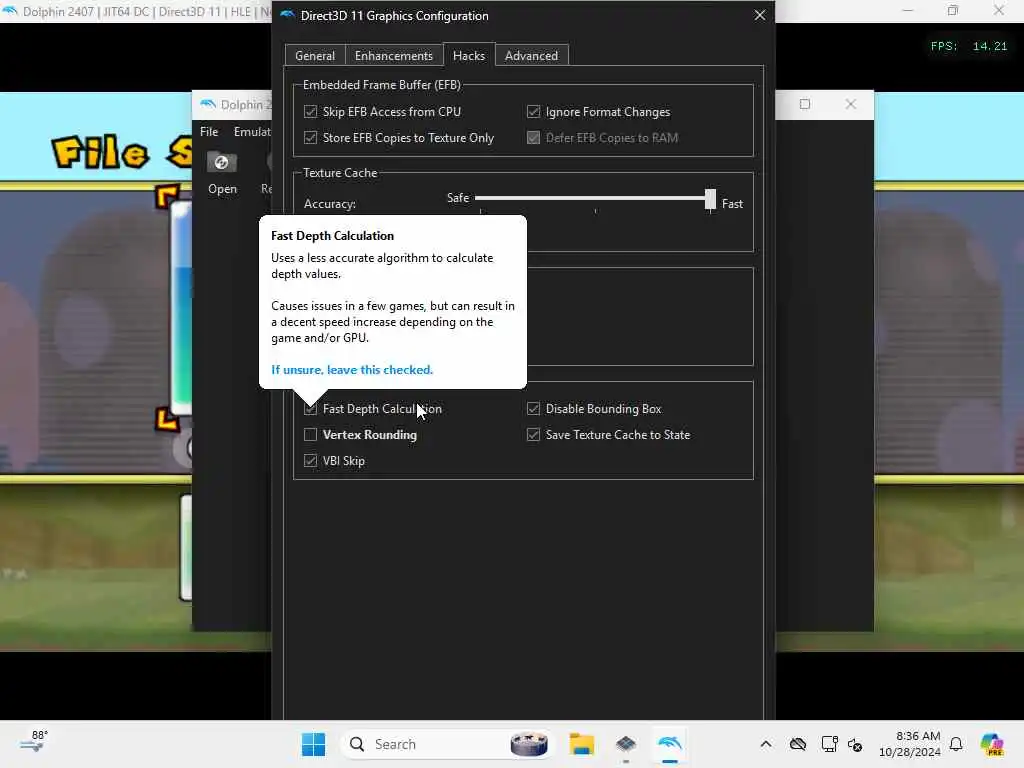
Task: Click the 'Fast' slider end label
Action: point(732,204)
